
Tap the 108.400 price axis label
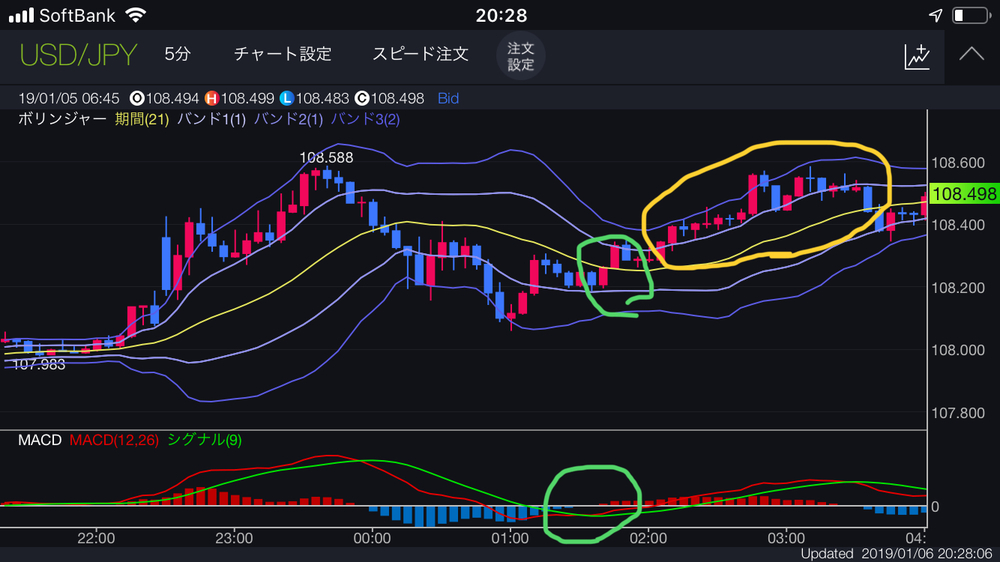tap(958, 225)
